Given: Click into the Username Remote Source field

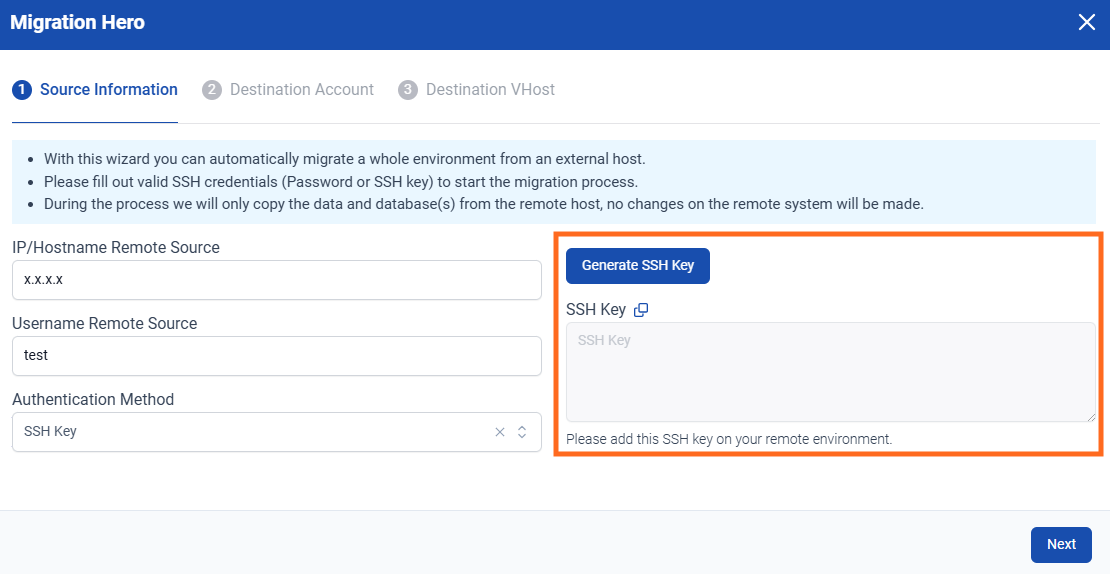Looking at the screenshot, I should pyautogui.click(x=276, y=356).
